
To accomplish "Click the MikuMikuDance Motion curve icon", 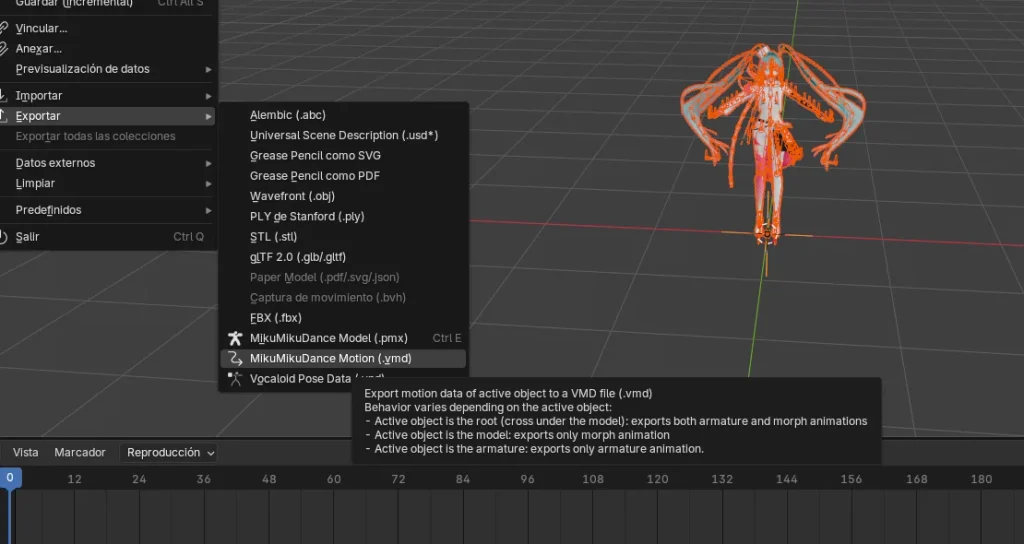I will [x=235, y=358].
